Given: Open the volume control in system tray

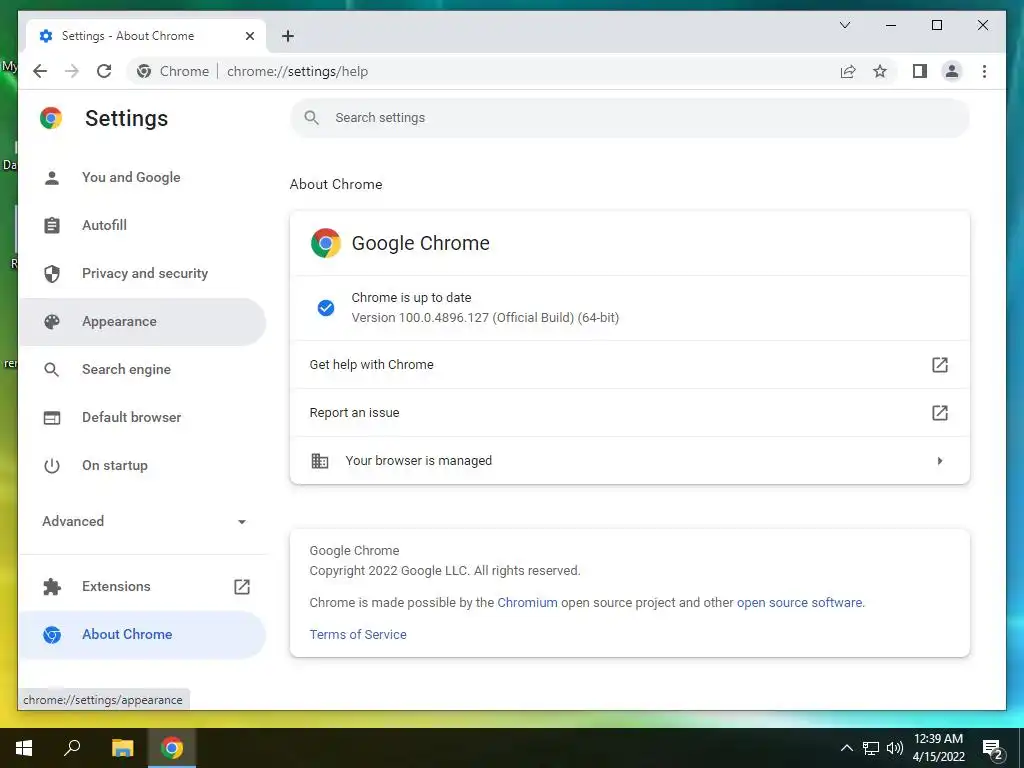Looking at the screenshot, I should click(x=894, y=748).
